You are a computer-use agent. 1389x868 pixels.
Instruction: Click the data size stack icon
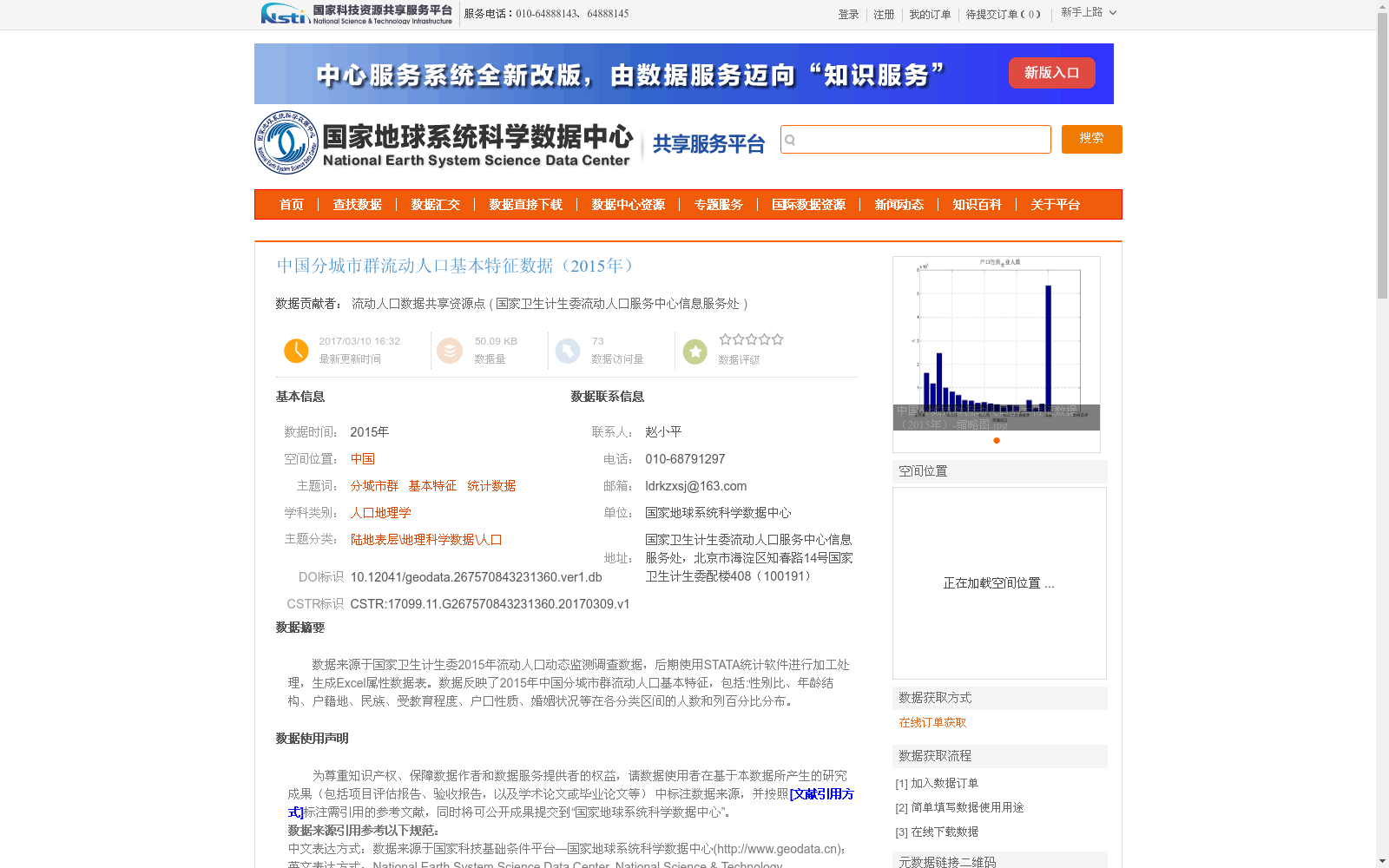click(x=450, y=351)
